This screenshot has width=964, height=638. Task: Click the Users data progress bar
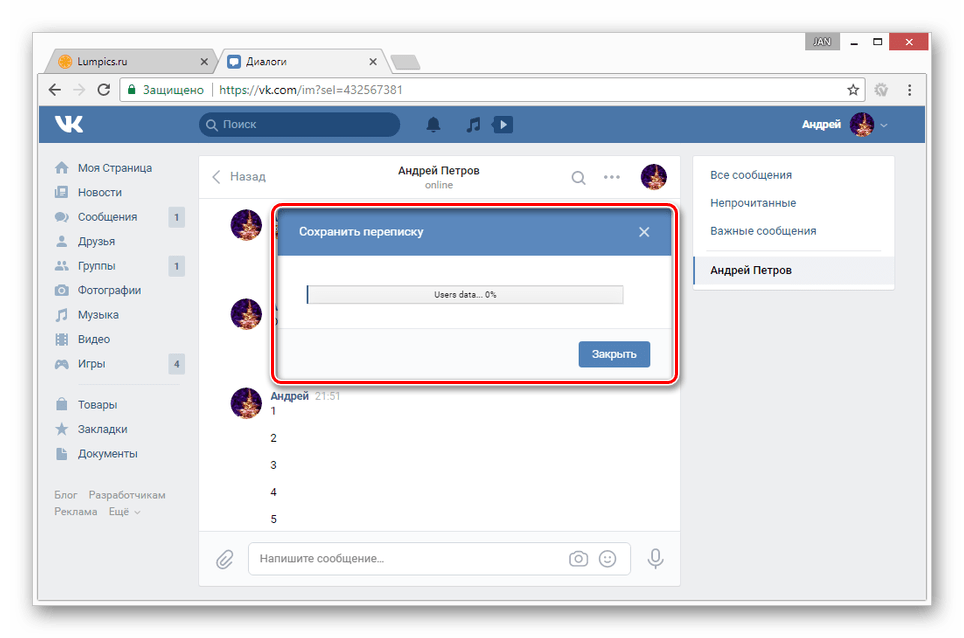click(466, 294)
